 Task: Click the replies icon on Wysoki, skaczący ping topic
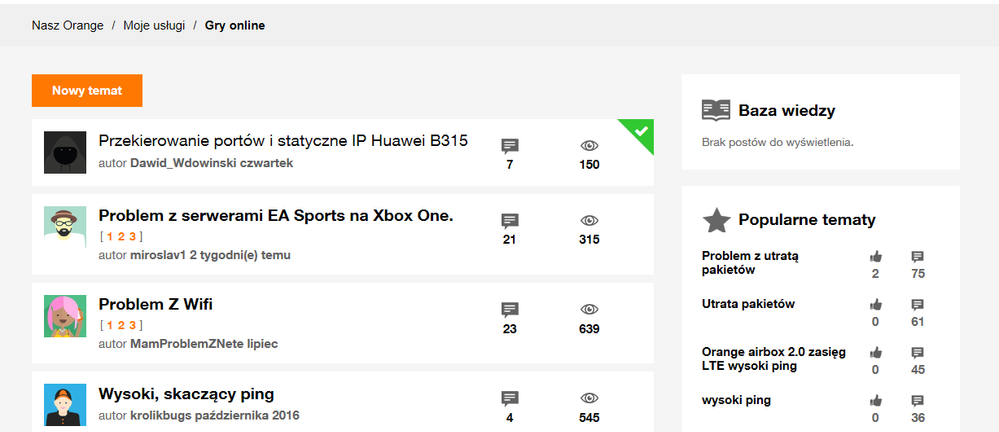click(510, 399)
